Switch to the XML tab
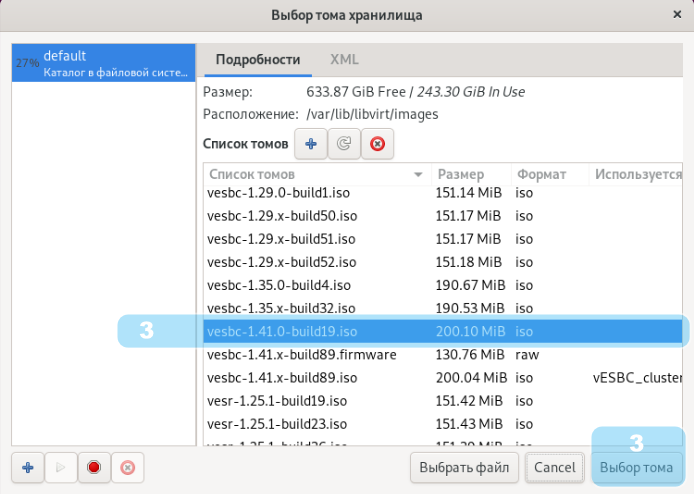This screenshot has width=694, height=494. click(x=344, y=60)
